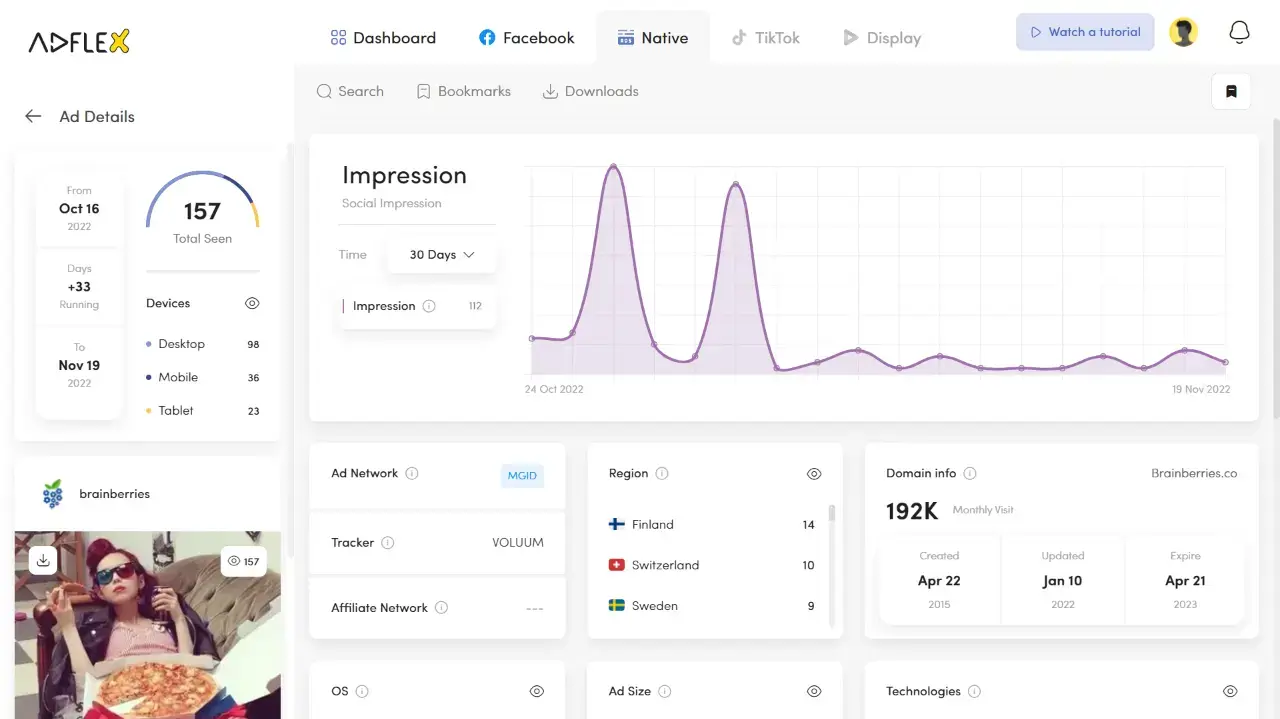The width and height of the screenshot is (1280, 719).
Task: Click the ADFLEX logo
Action: pyautogui.click(x=78, y=41)
